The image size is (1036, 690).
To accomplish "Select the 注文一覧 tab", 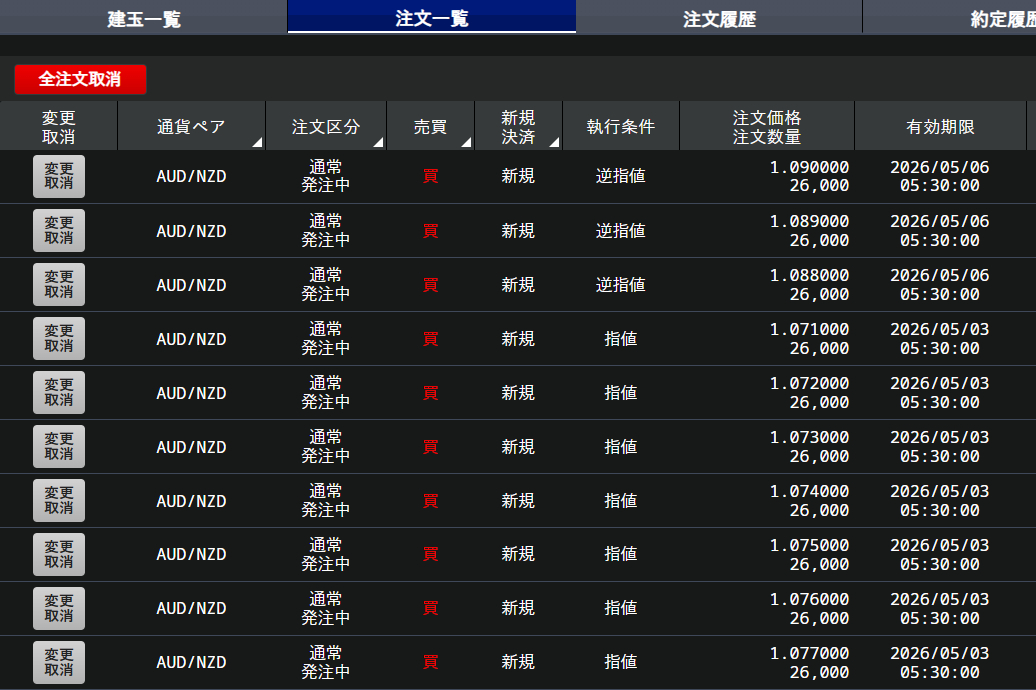I will pos(431,17).
